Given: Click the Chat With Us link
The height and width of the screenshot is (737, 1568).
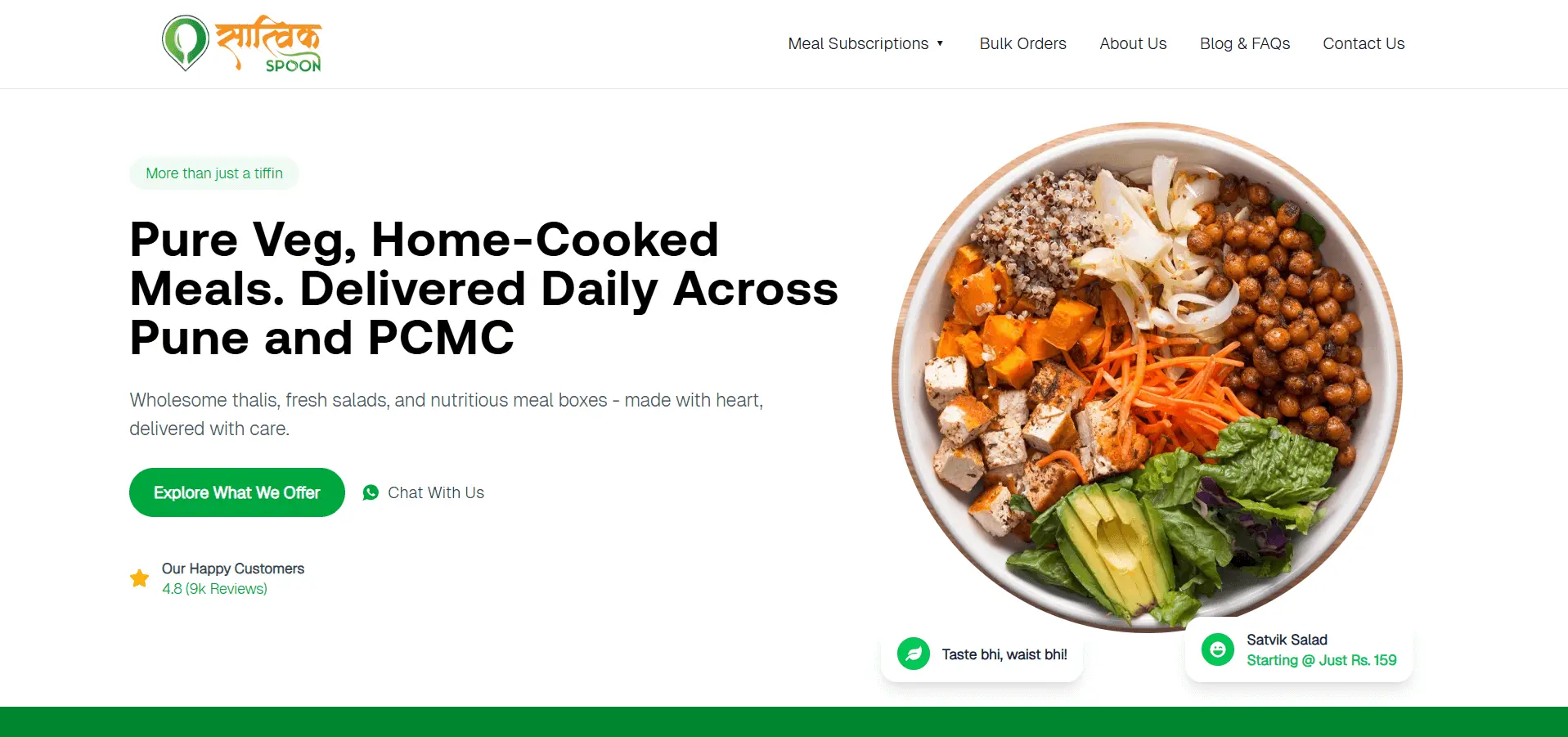Looking at the screenshot, I should coord(436,492).
